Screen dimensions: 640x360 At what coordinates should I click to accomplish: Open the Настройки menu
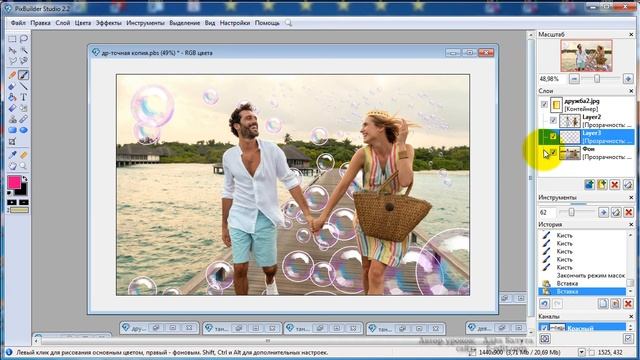(235, 23)
